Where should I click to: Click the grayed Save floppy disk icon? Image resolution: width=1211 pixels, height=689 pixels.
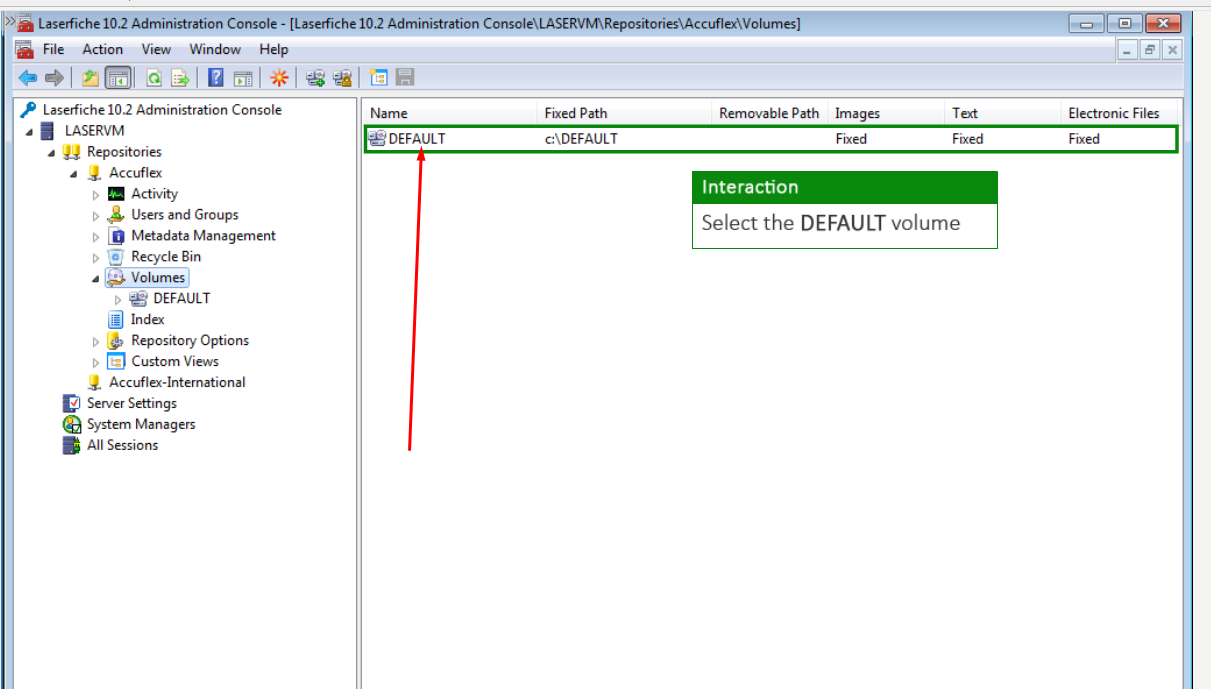(x=405, y=78)
